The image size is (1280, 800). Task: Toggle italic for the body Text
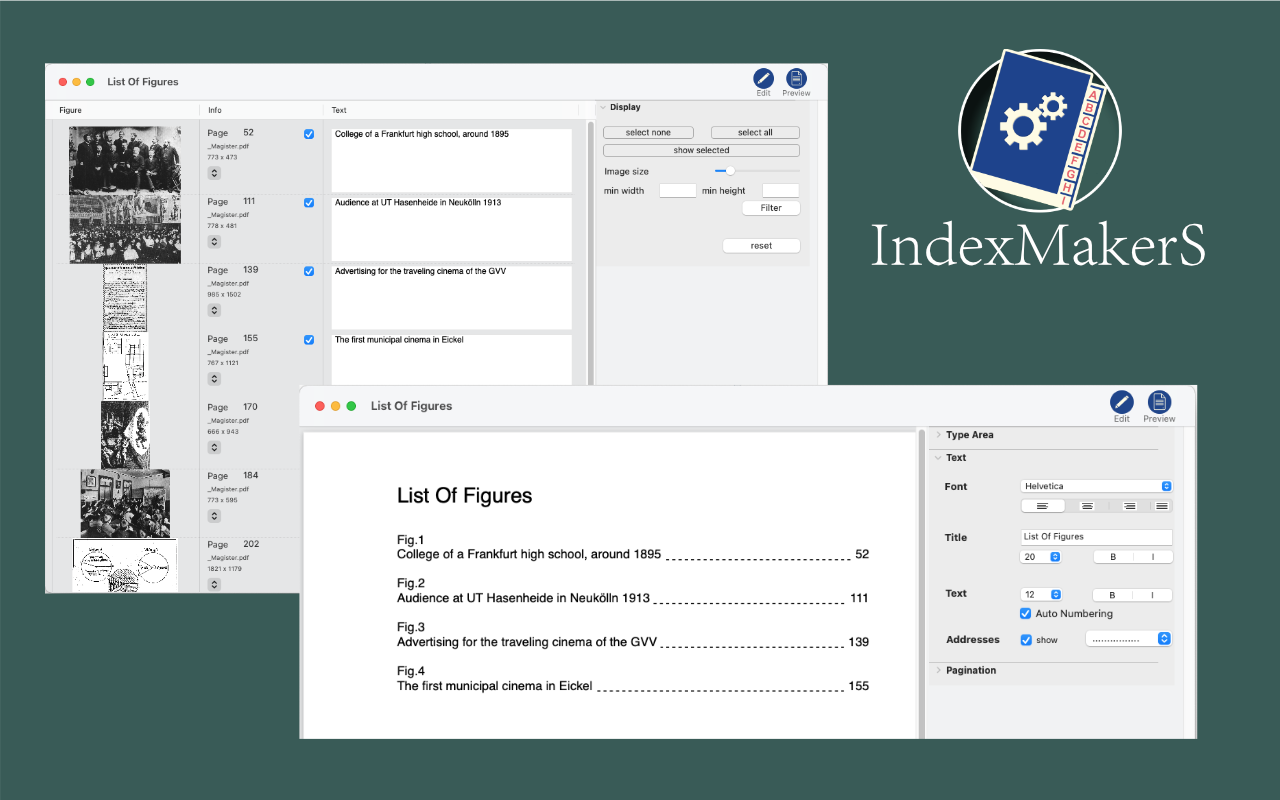point(1152,595)
